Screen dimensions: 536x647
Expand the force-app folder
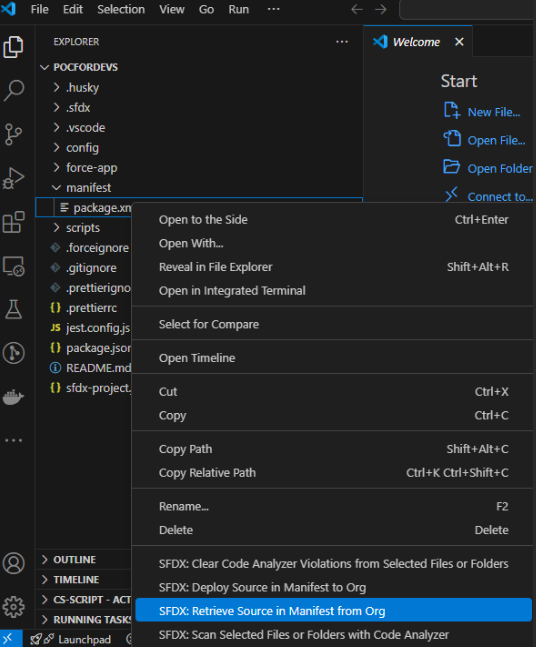pos(57,168)
